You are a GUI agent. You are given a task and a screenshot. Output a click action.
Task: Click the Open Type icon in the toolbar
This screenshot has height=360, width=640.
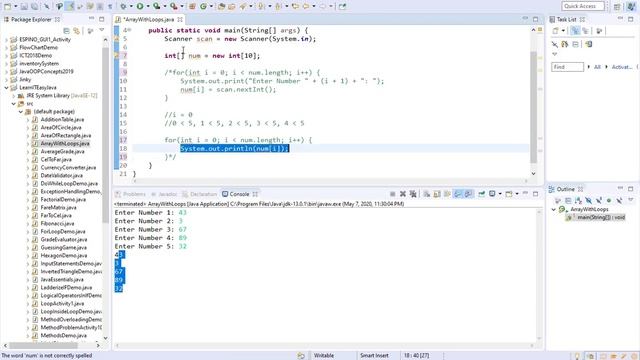coord(222,6)
